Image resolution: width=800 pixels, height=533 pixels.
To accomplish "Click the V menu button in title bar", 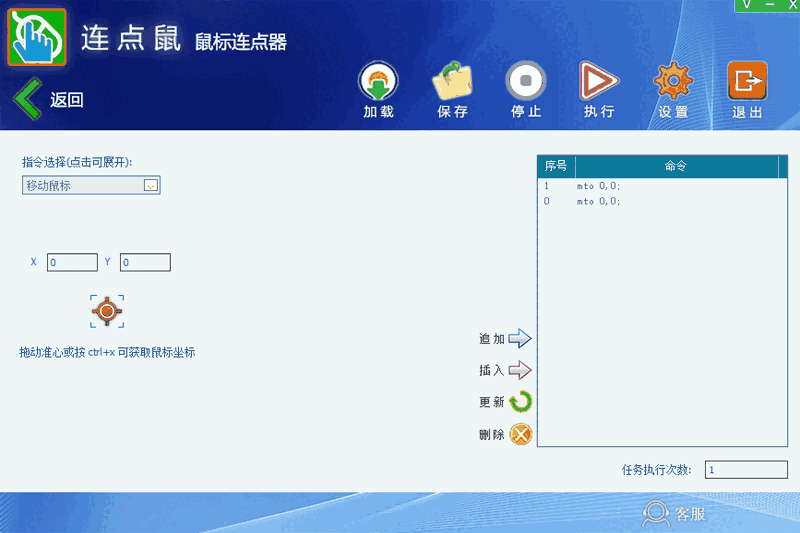I will point(746,5).
